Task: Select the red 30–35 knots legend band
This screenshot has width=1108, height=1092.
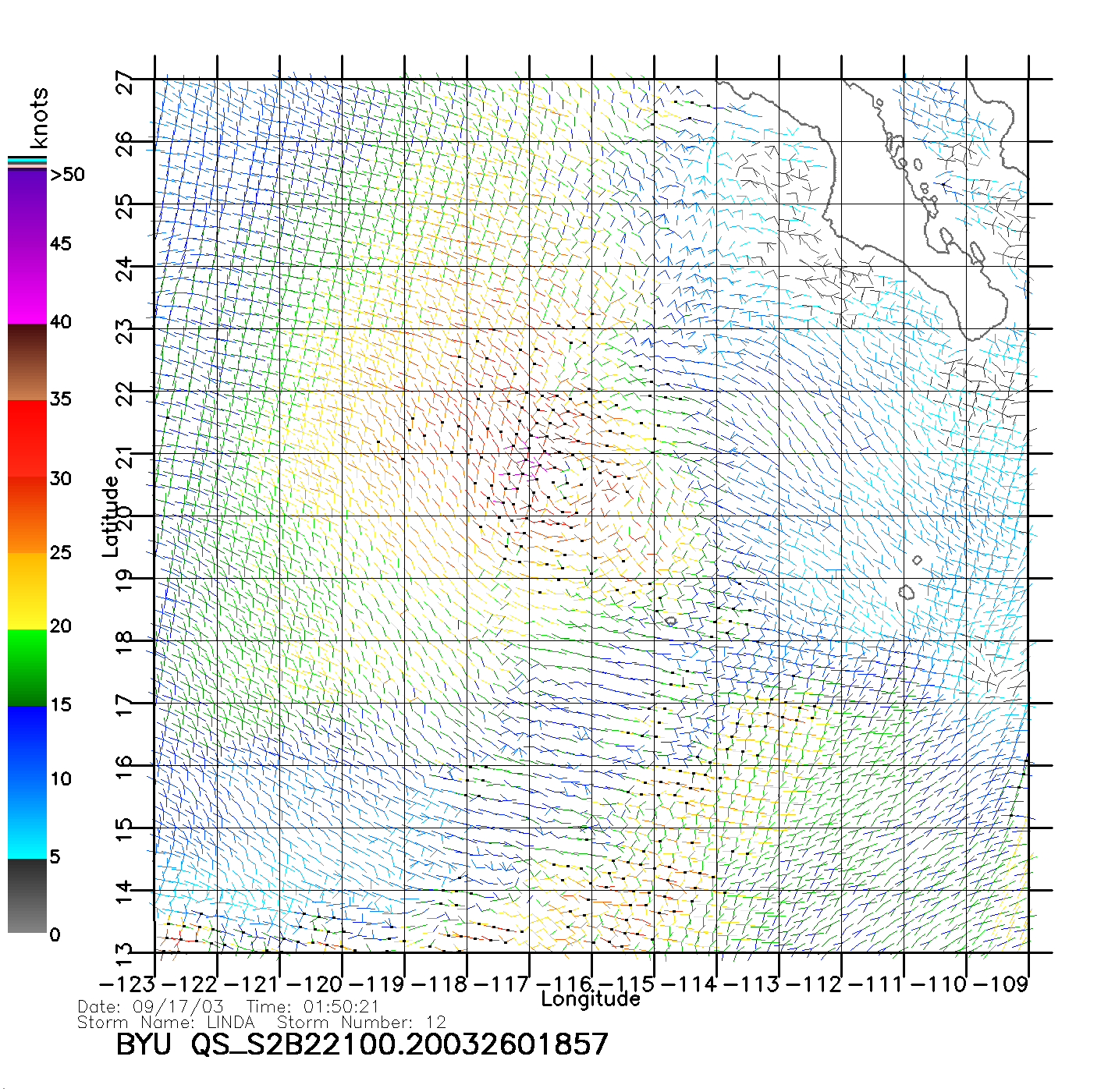Action: tap(27, 438)
